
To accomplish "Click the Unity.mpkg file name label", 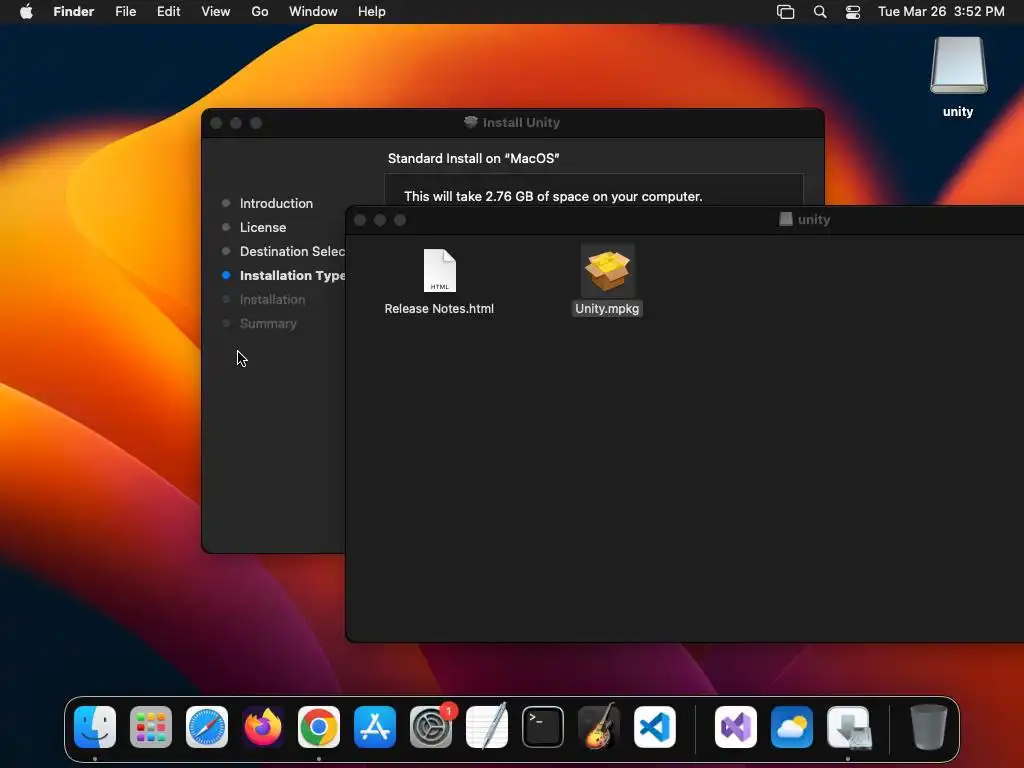I will 607,309.
